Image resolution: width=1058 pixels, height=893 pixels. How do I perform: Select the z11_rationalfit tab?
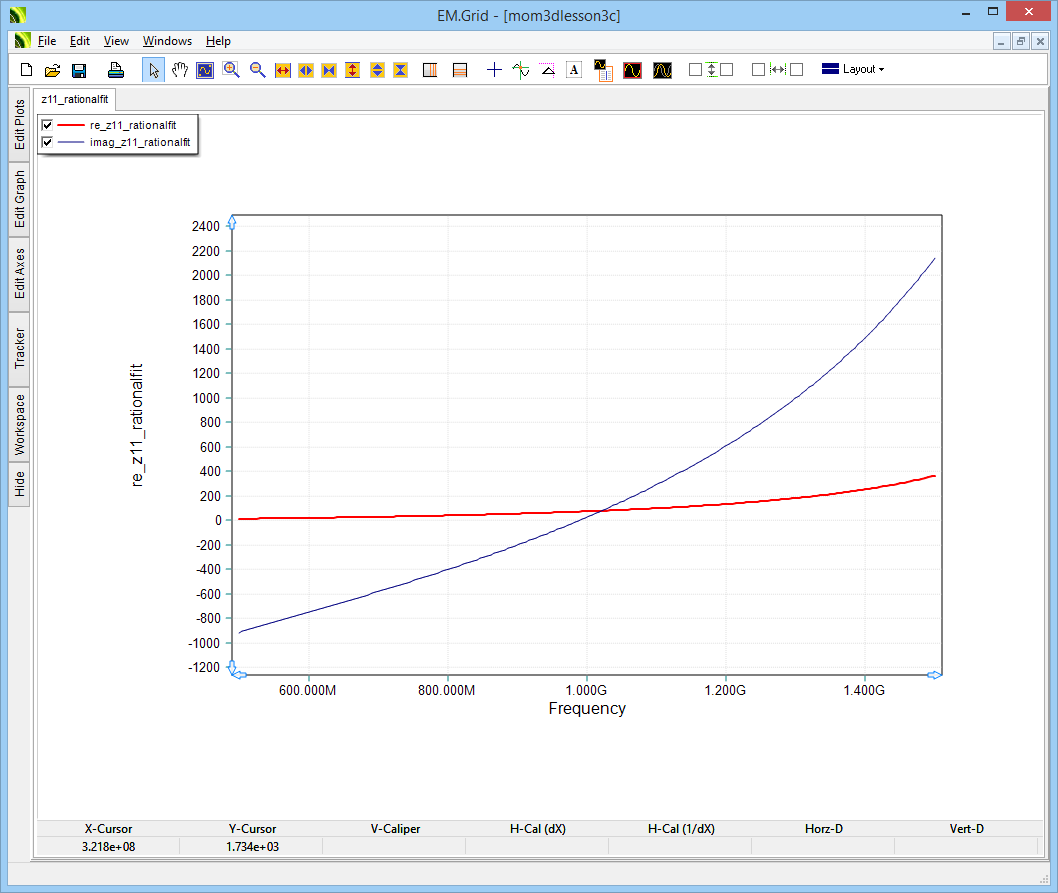pyautogui.click(x=75, y=100)
